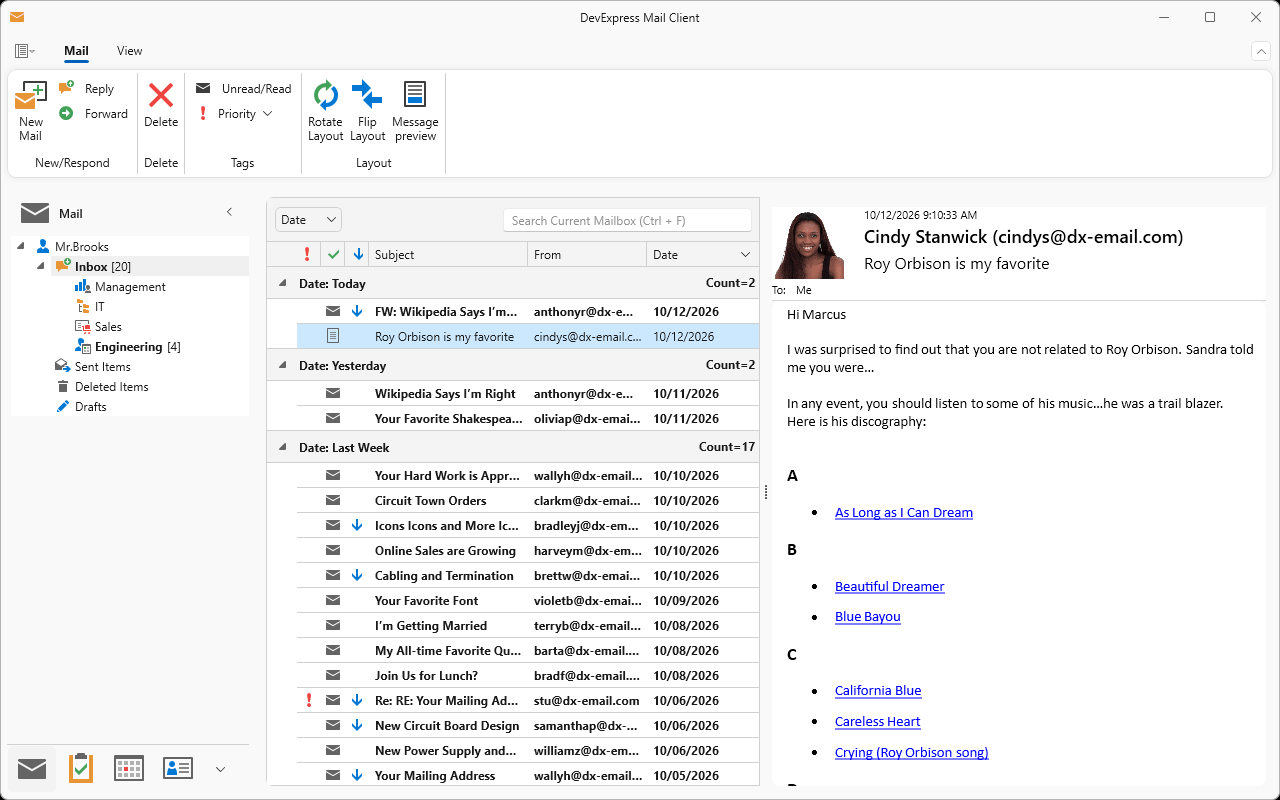1280x800 pixels.
Task: Delete the selected email
Action: [x=161, y=105]
